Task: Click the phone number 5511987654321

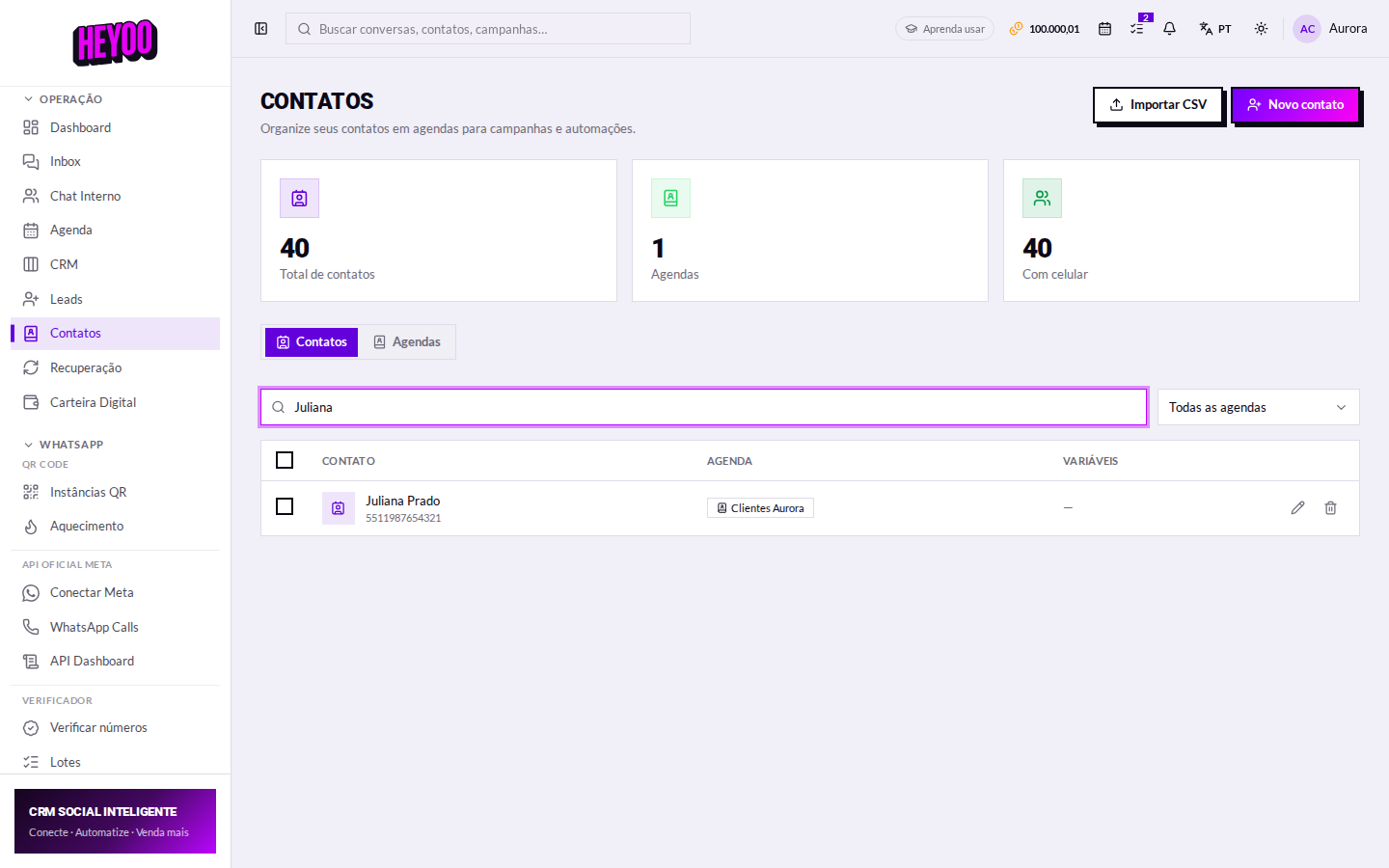Action: click(403, 518)
